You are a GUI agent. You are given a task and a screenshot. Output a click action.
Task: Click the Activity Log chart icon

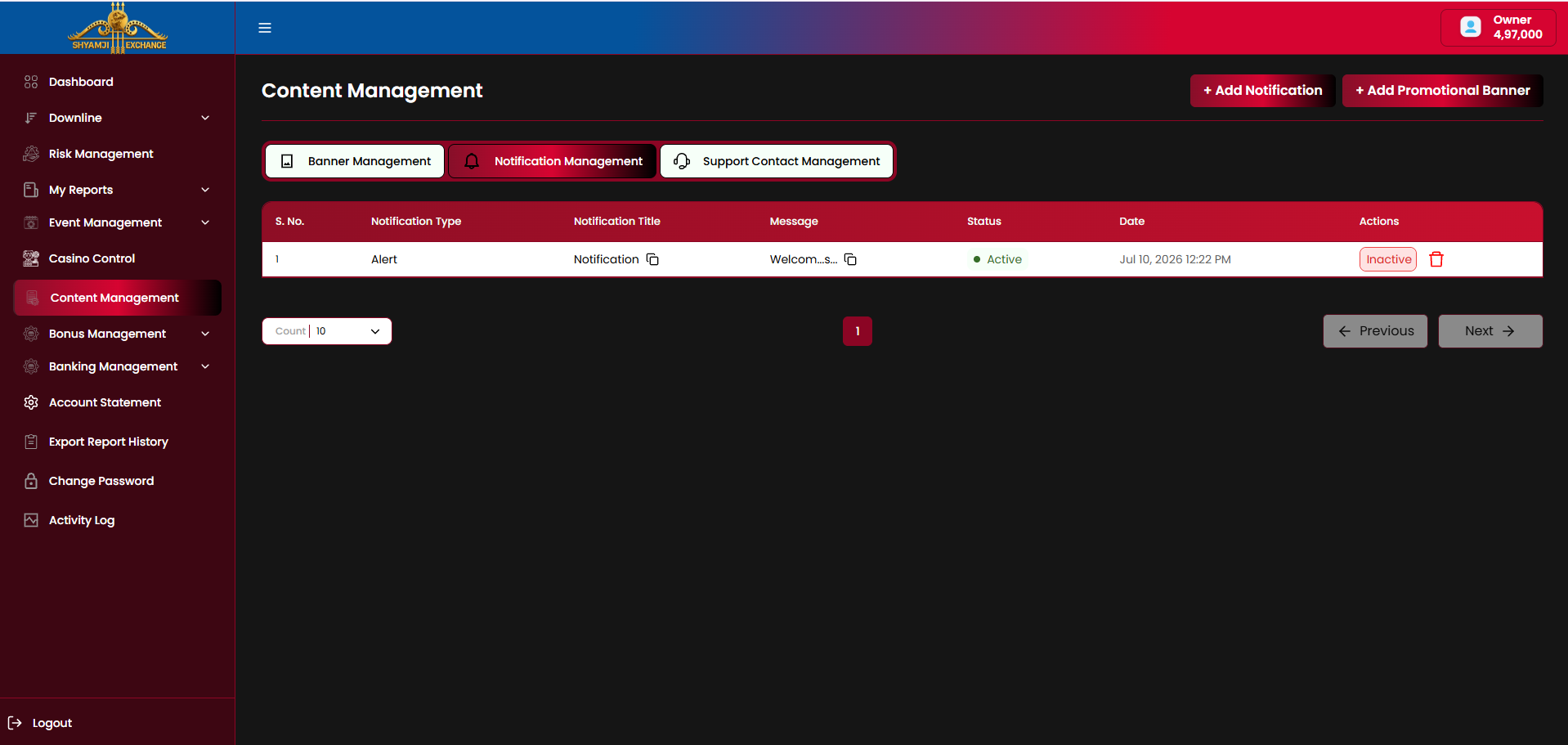pyautogui.click(x=31, y=520)
